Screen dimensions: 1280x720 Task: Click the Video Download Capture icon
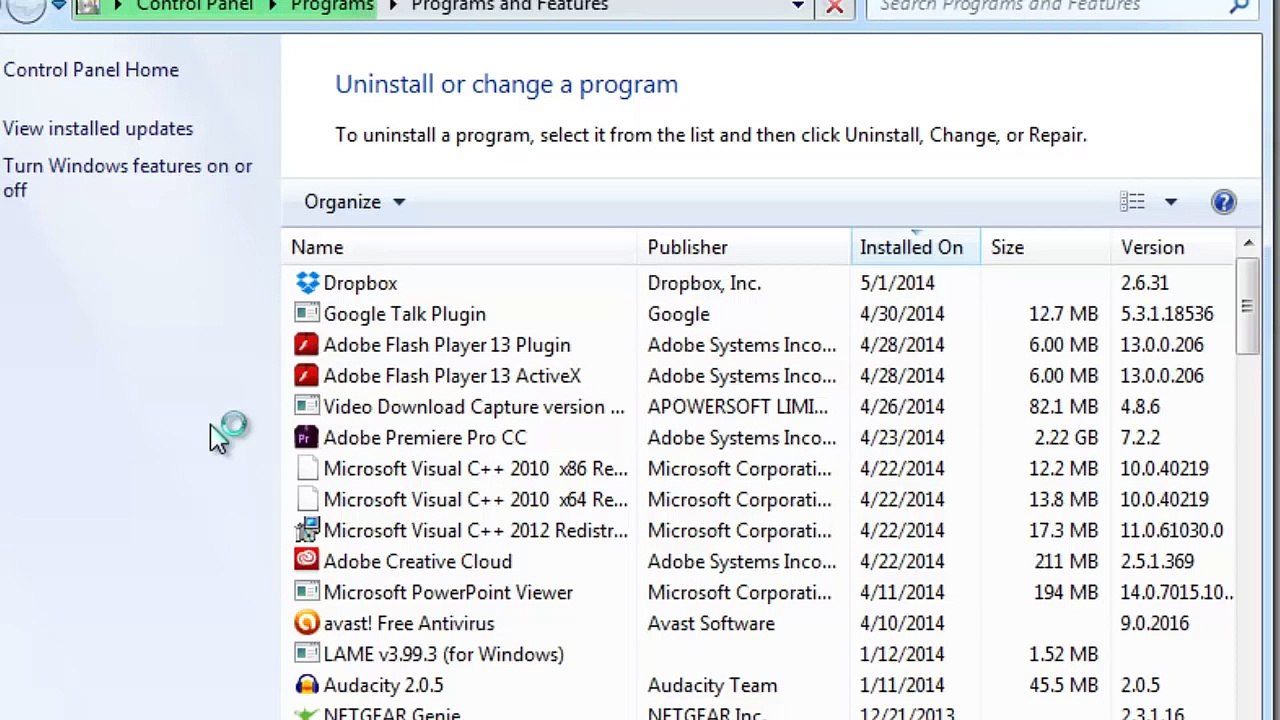coord(307,407)
